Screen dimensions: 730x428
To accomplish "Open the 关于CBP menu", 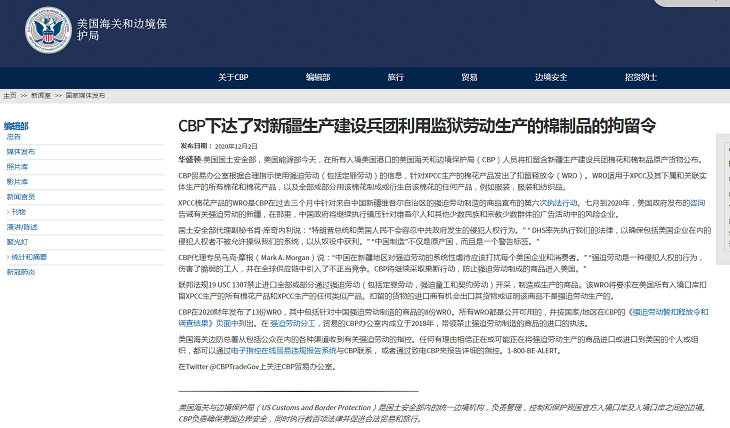I will (233, 77).
